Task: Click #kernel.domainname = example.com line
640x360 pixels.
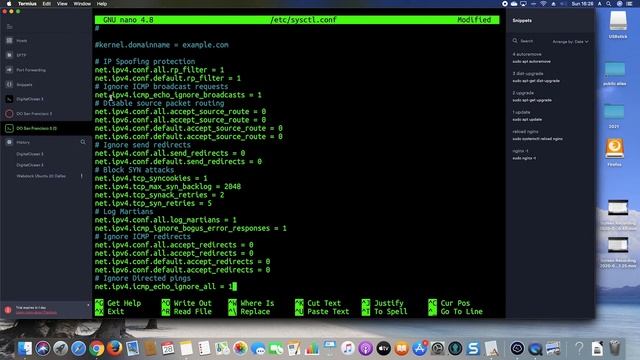Action: (x=162, y=45)
